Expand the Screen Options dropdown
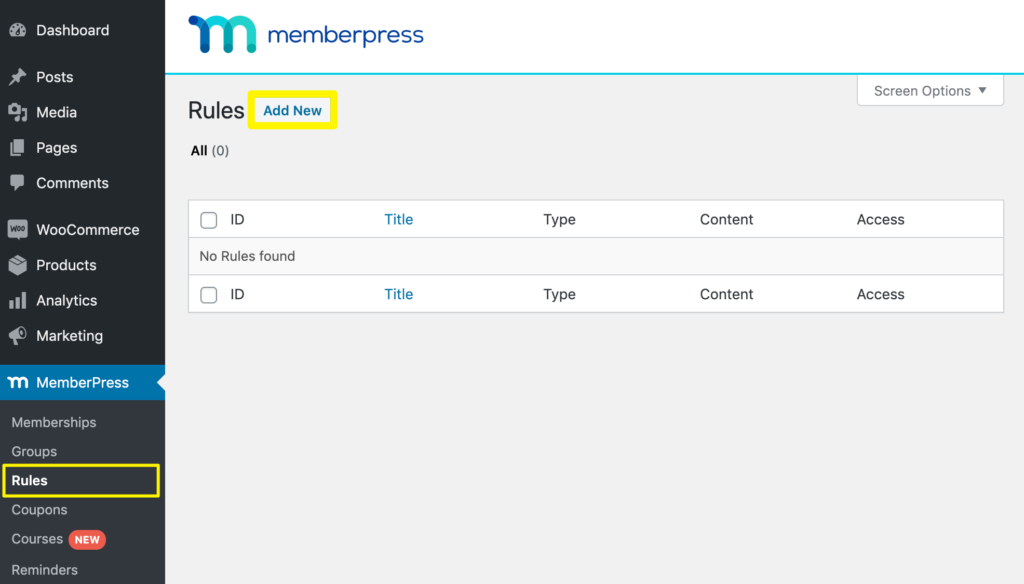 (x=930, y=91)
